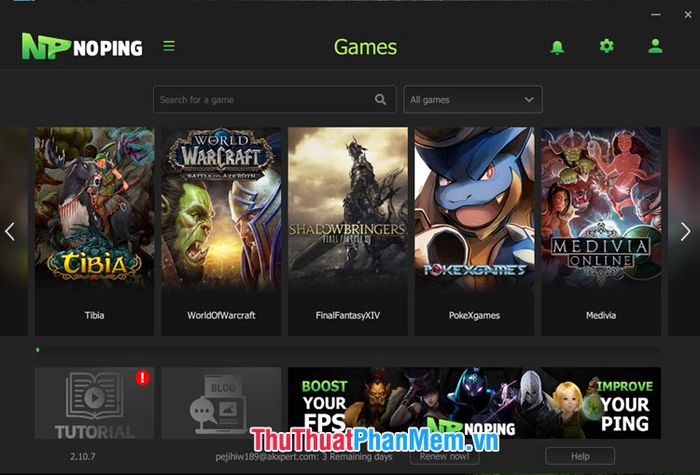Show next games with right chevron

click(685, 232)
